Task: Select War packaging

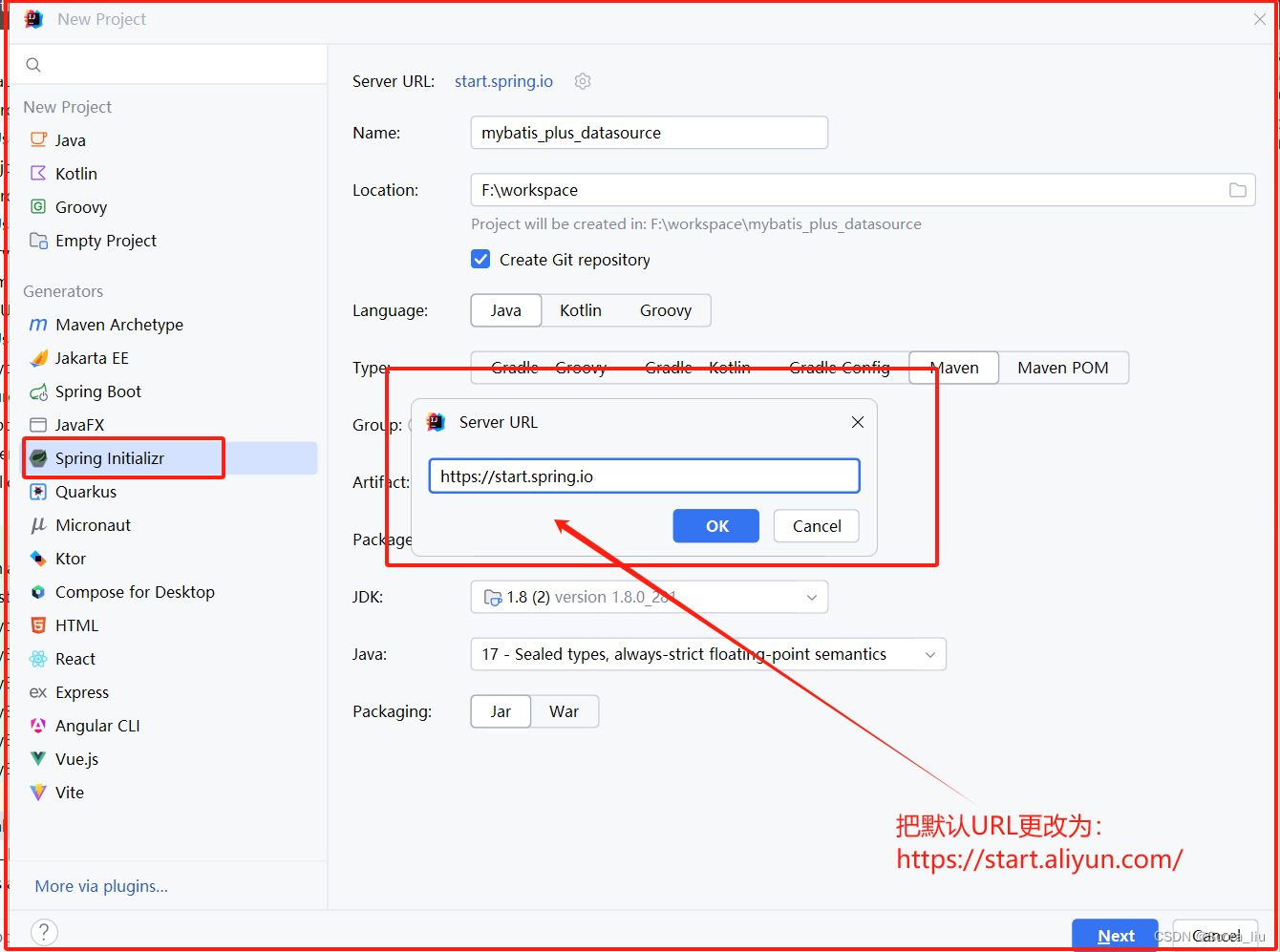Action: pyautogui.click(x=565, y=711)
